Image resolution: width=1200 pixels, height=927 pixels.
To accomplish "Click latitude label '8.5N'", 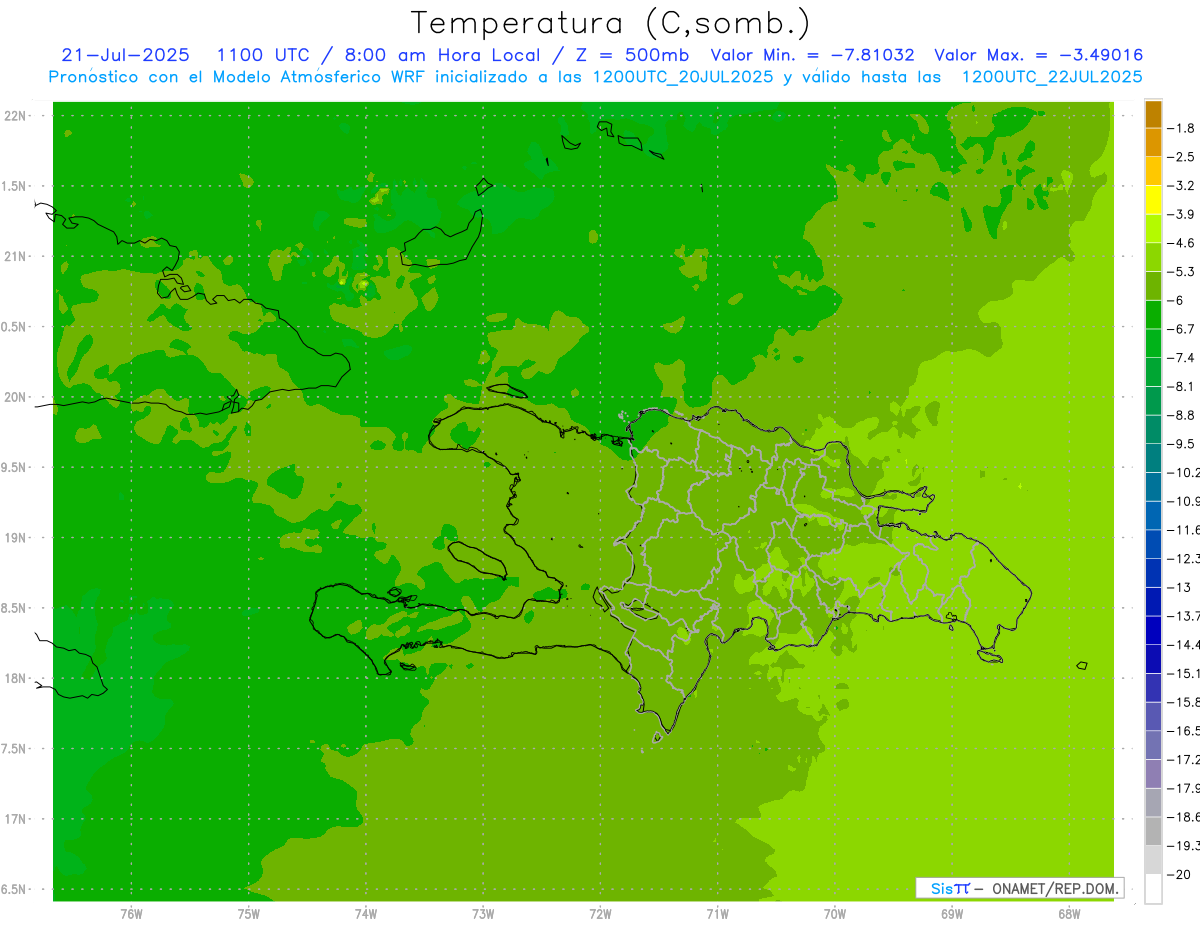I will click(14, 608).
